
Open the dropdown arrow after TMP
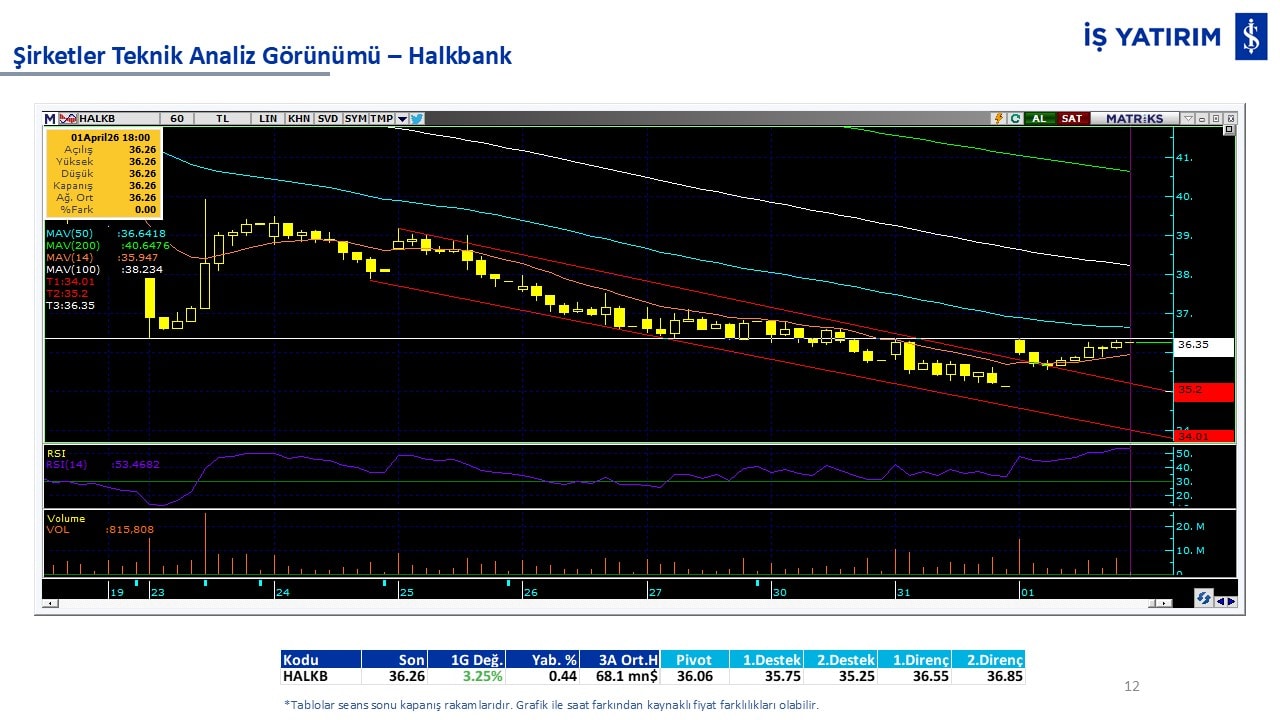tap(402, 118)
